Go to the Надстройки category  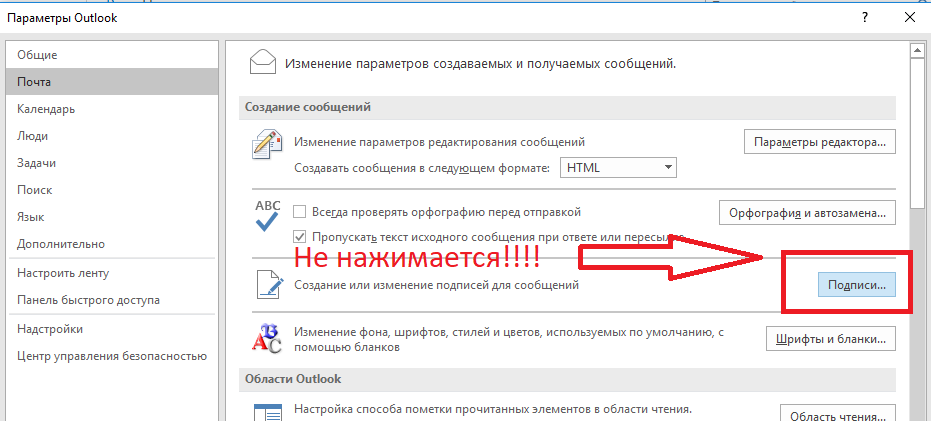coord(111,329)
